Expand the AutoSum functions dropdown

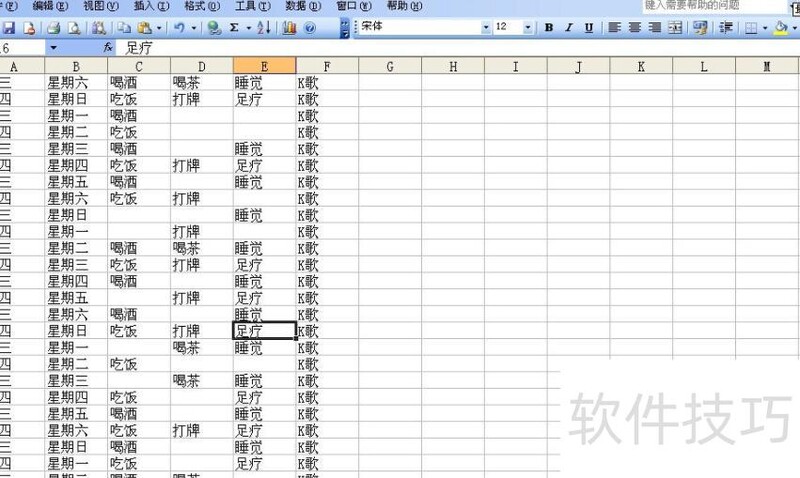coord(248,28)
